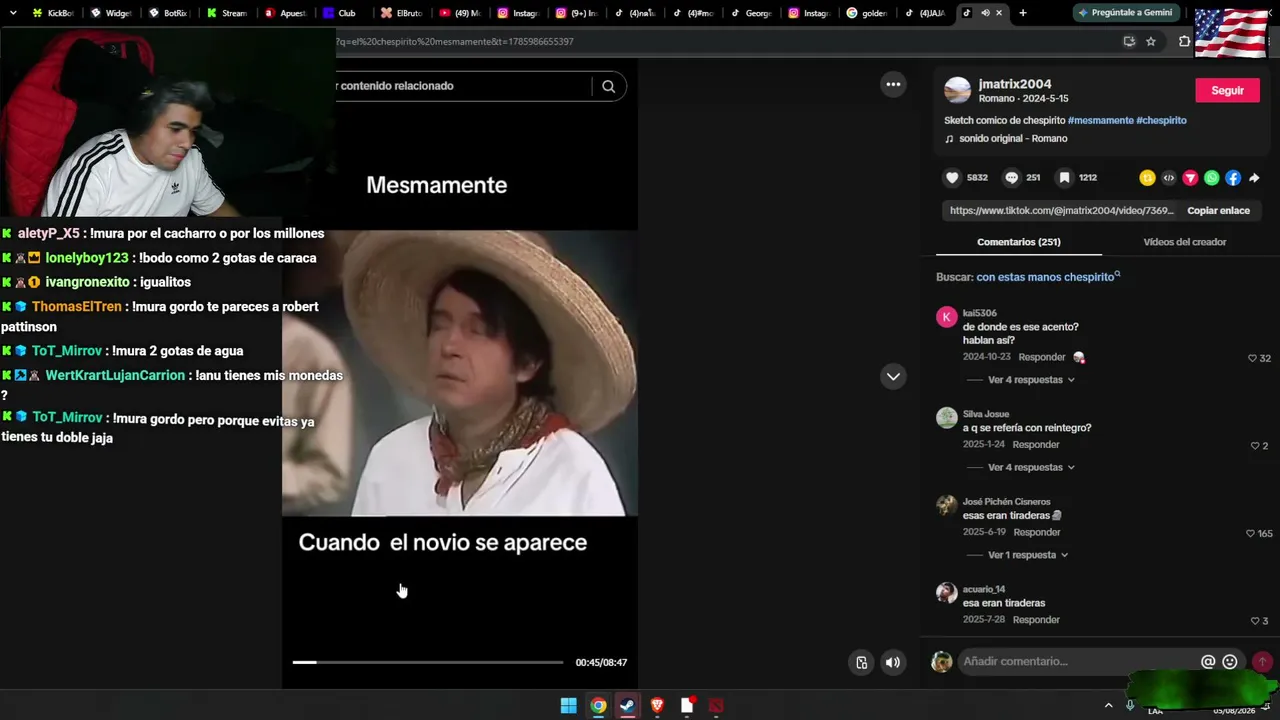Expand 4 replies under kai5306's comment
Screen dimensions: 1280x720
tap(1031, 380)
